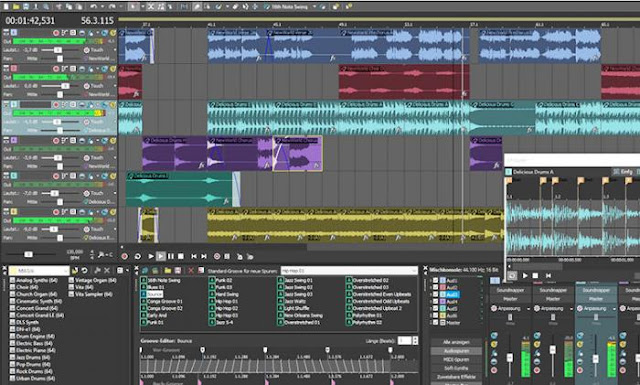
Task: Toggle loop in the sample editor window
Action: click(x=512, y=276)
